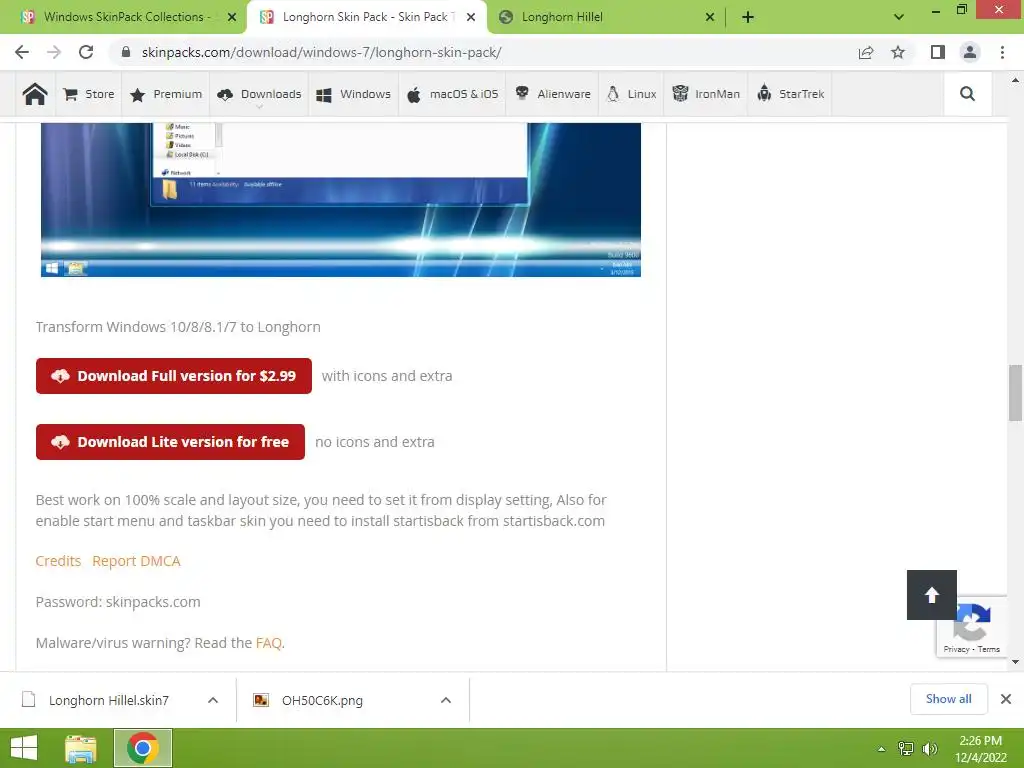The image size is (1024, 768).
Task: Open the Linux nav menu
Action: tap(632, 94)
